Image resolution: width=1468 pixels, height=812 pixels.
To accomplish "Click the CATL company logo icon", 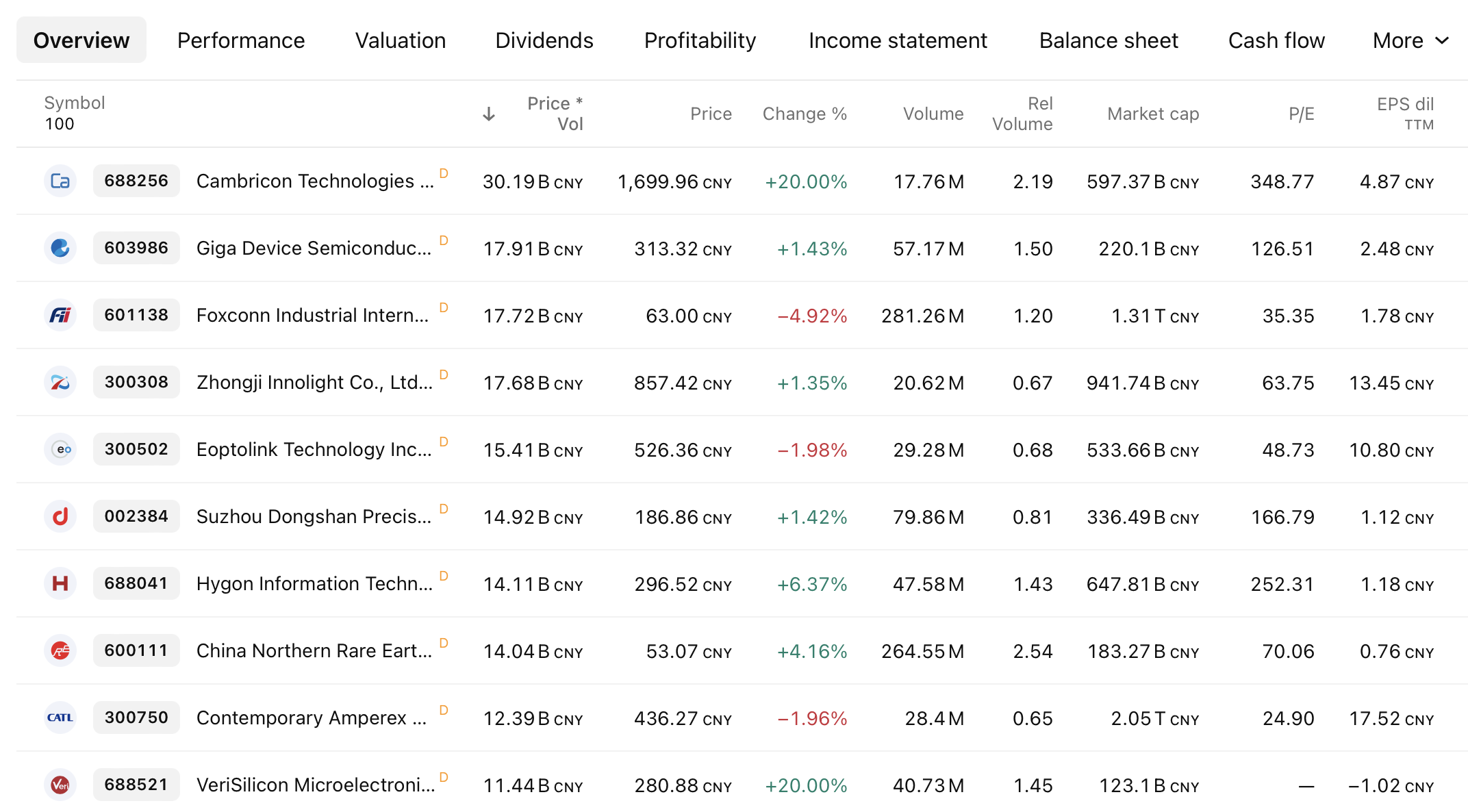I will tap(60, 718).
